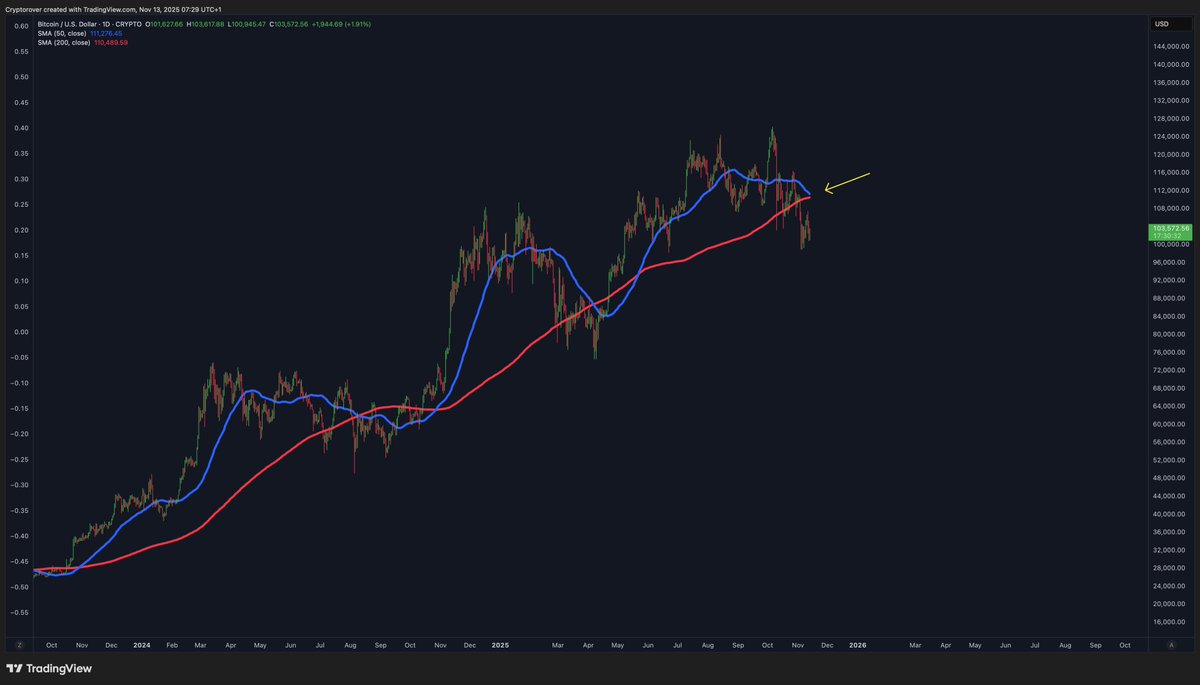Click the high price value H103,617.88

point(207,23)
